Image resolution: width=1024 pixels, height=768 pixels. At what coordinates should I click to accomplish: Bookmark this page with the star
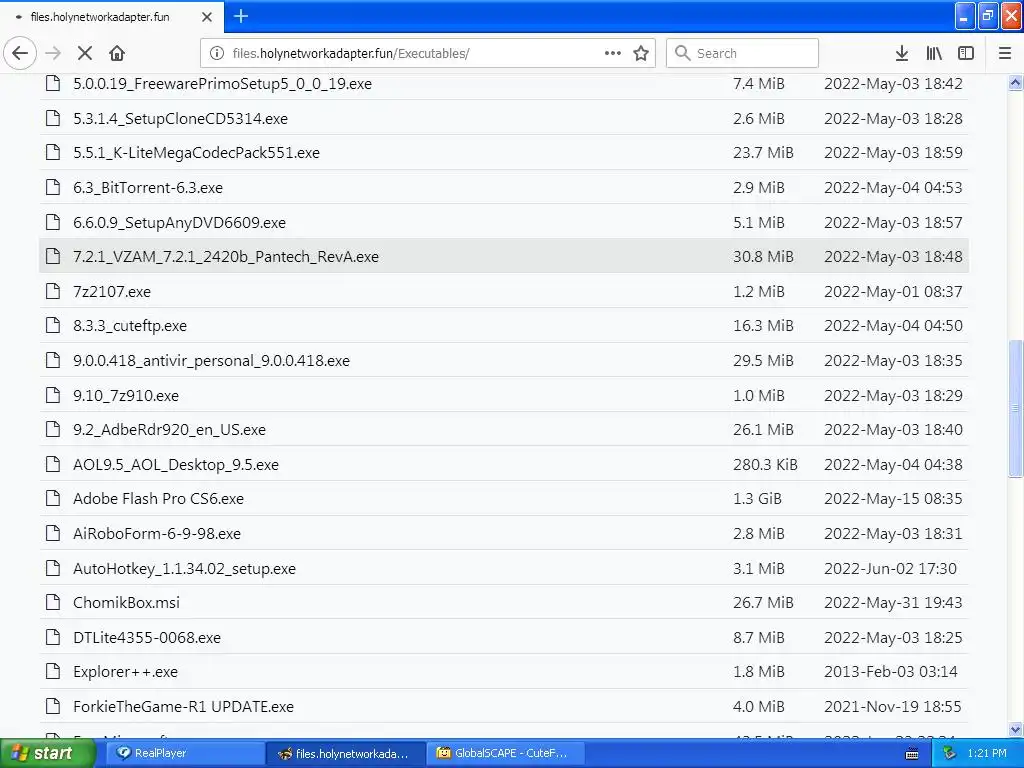tap(641, 53)
